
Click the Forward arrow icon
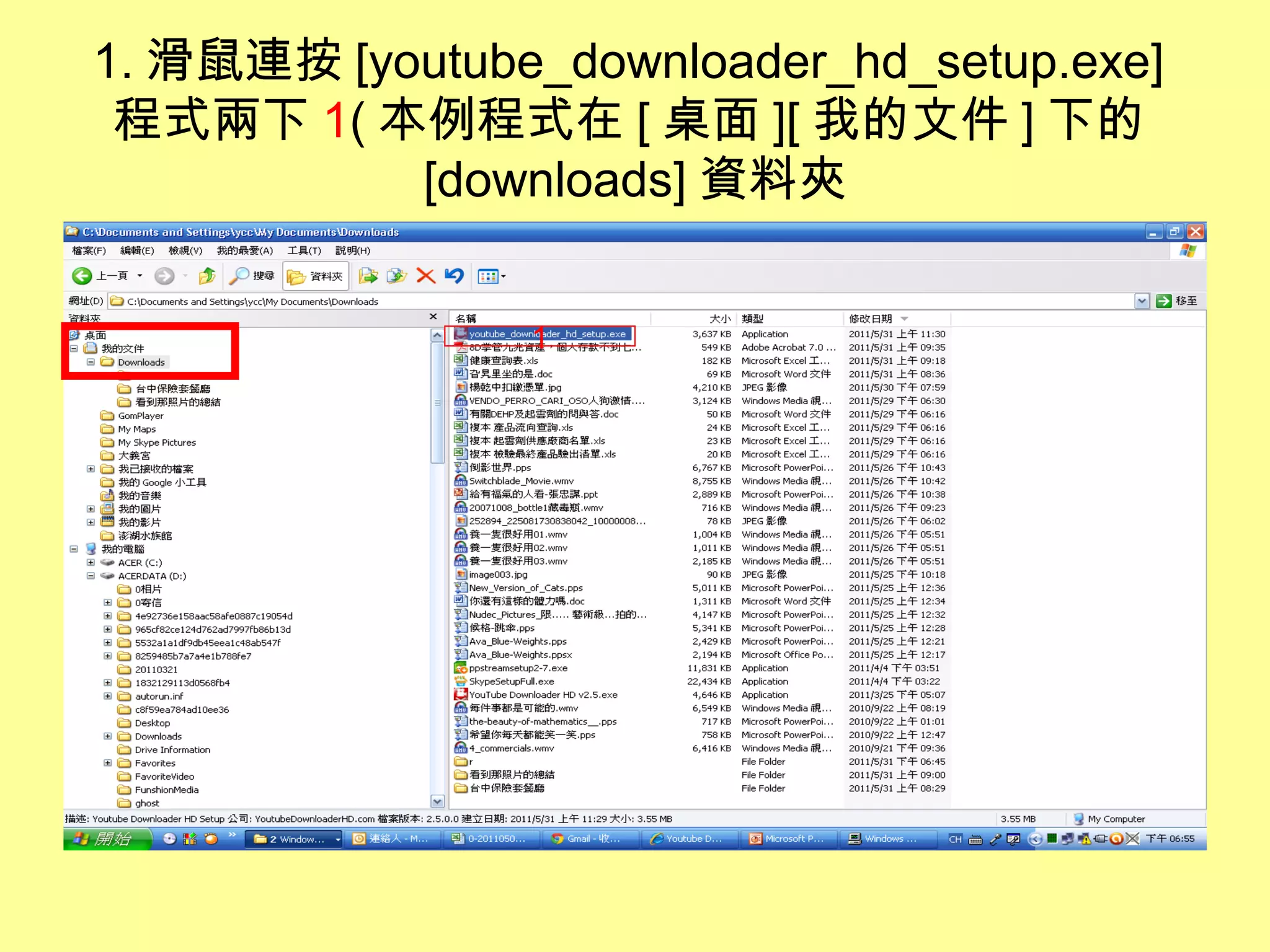click(x=164, y=276)
